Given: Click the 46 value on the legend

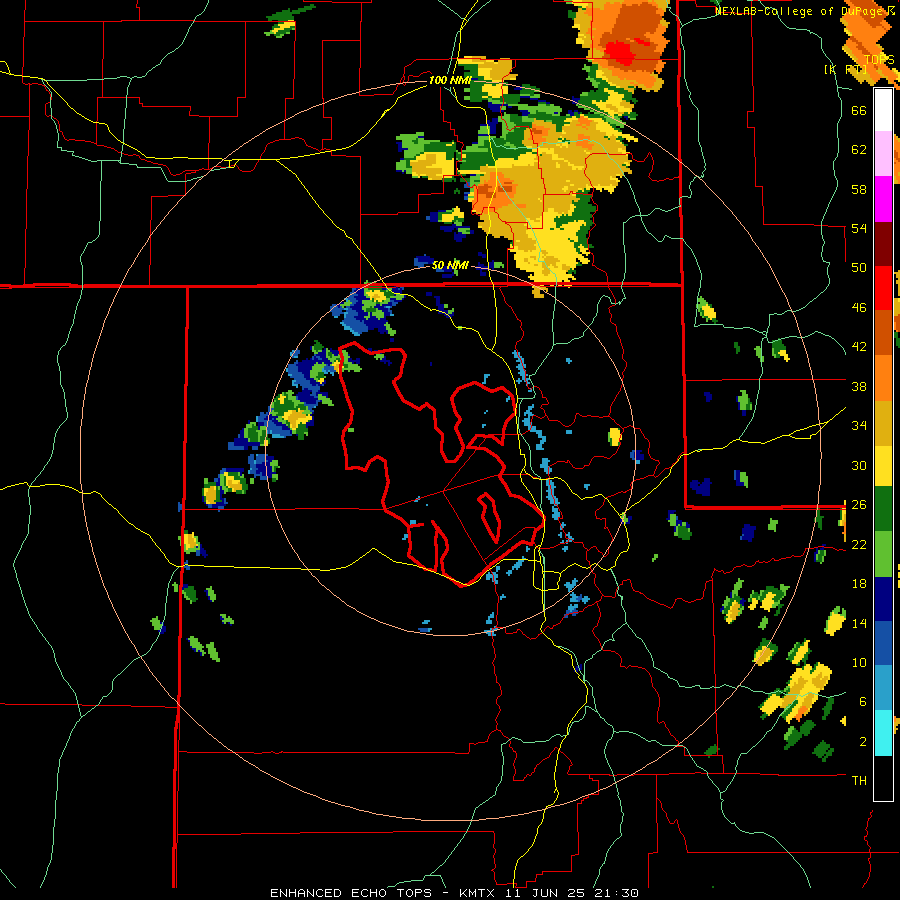Looking at the screenshot, I should (x=859, y=308).
